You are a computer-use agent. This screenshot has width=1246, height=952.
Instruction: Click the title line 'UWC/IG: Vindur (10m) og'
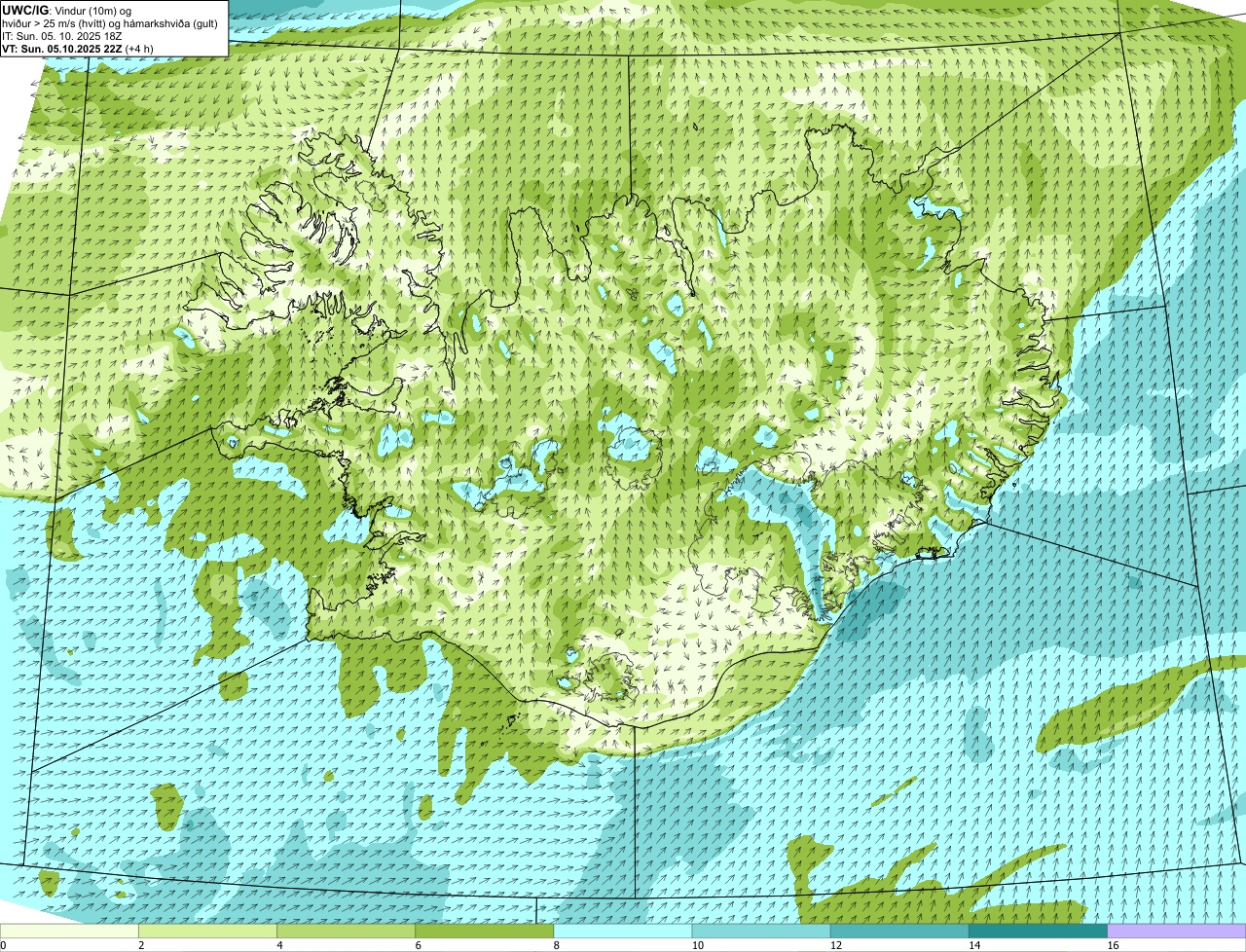[67, 10]
